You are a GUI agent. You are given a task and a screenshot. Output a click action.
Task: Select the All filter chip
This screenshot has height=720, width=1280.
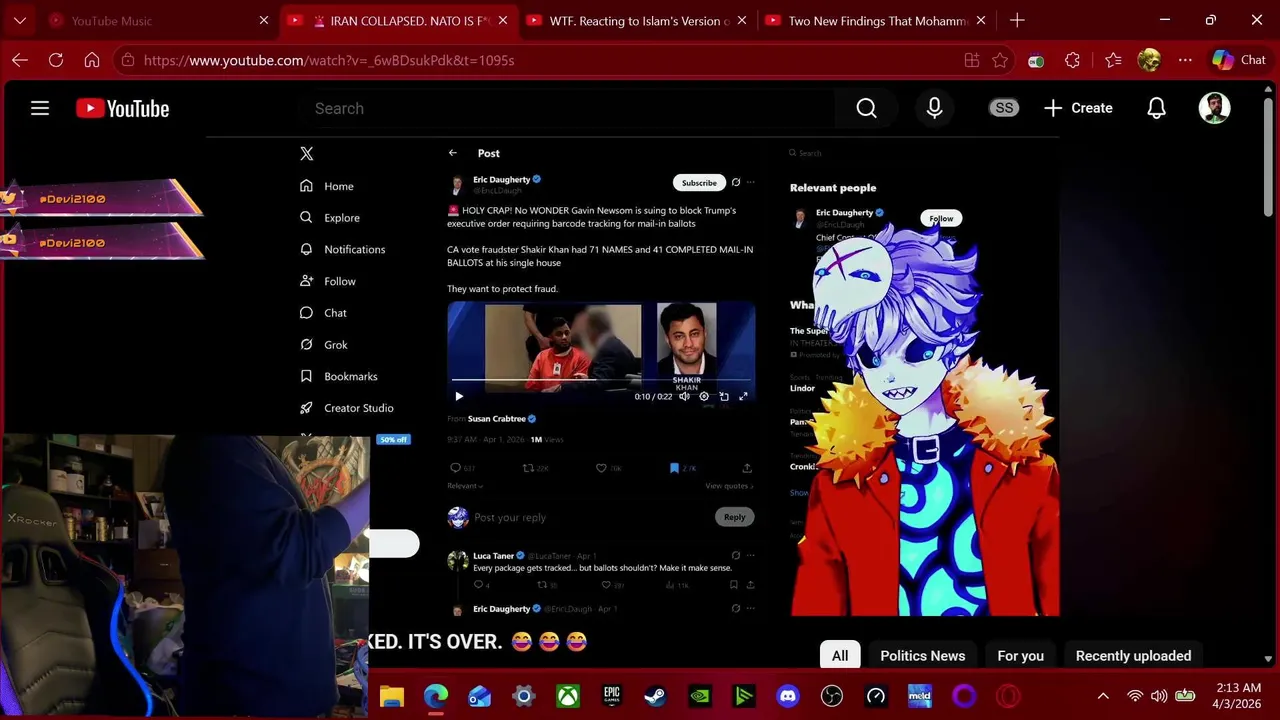tap(840, 656)
